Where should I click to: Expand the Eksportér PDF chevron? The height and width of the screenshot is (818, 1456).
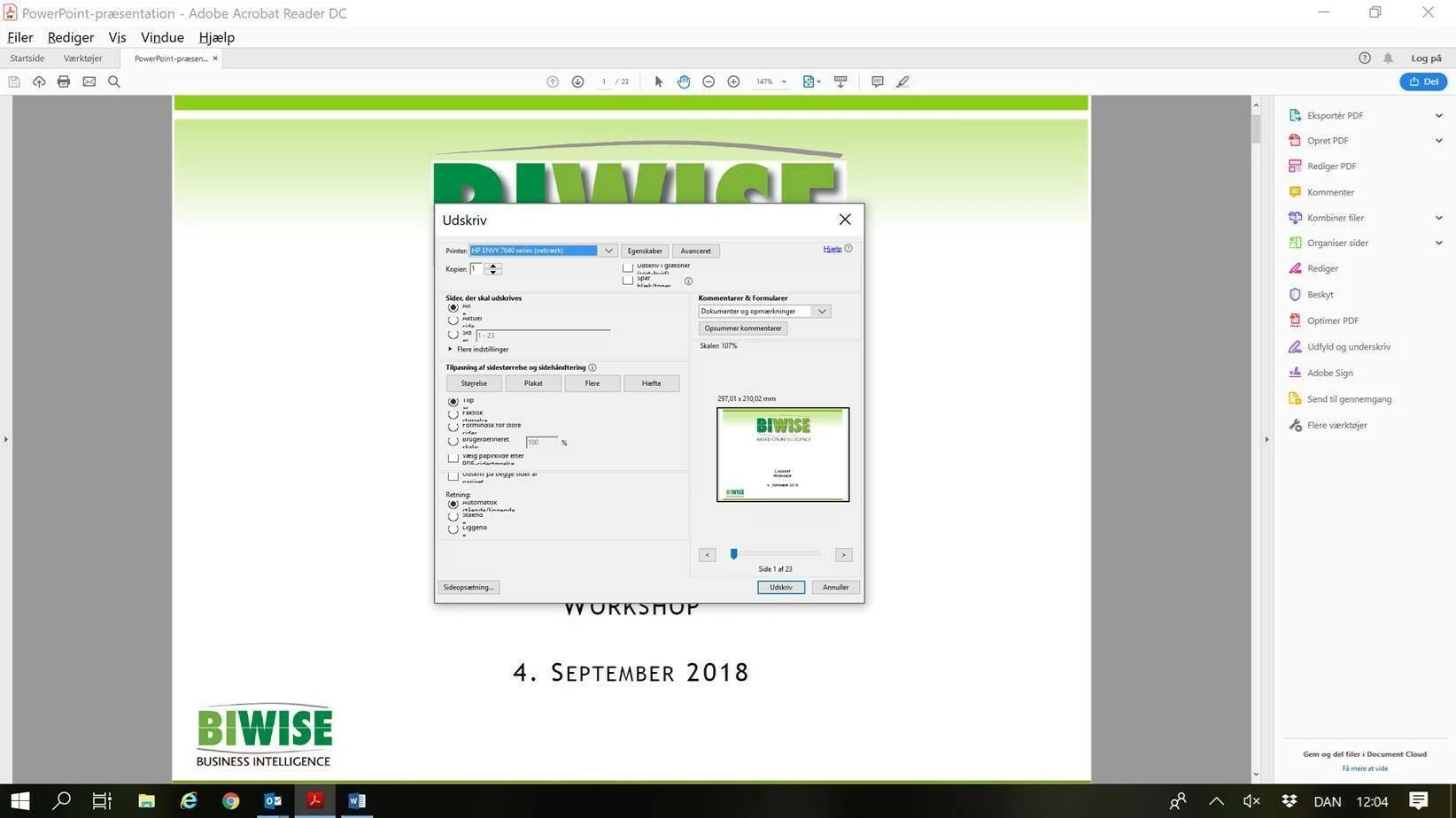[1438, 115]
